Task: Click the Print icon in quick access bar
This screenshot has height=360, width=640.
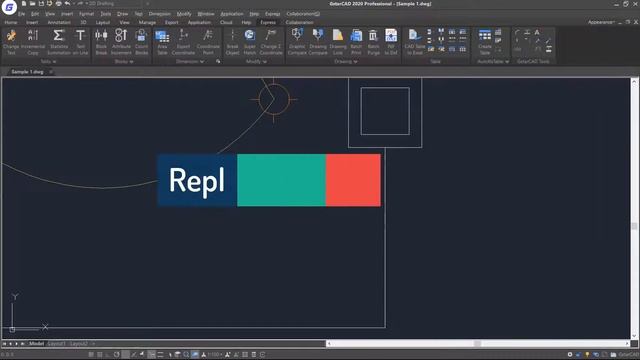Action: pos(58,4)
